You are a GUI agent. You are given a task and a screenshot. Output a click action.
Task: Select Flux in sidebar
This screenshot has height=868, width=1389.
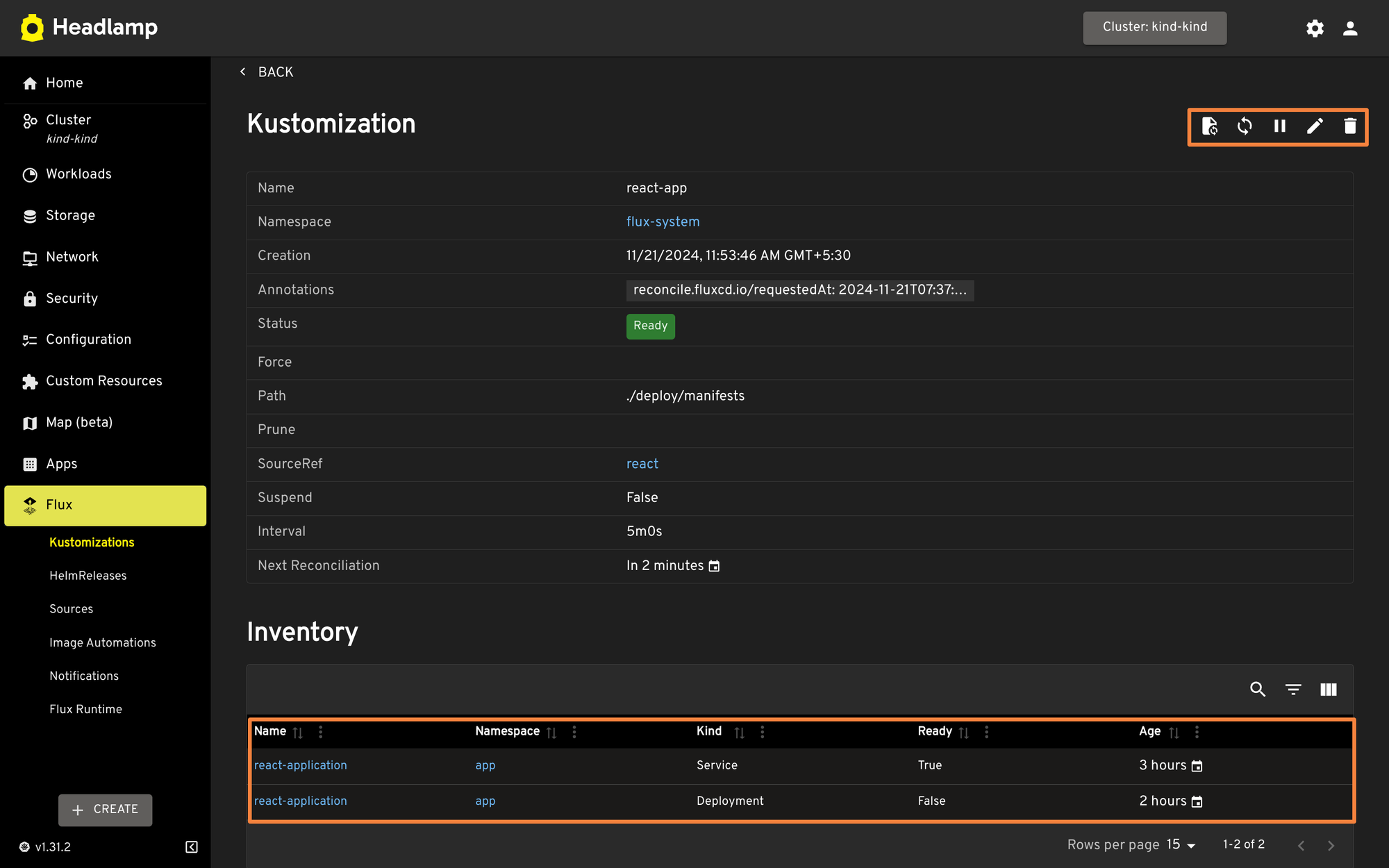[x=105, y=506]
